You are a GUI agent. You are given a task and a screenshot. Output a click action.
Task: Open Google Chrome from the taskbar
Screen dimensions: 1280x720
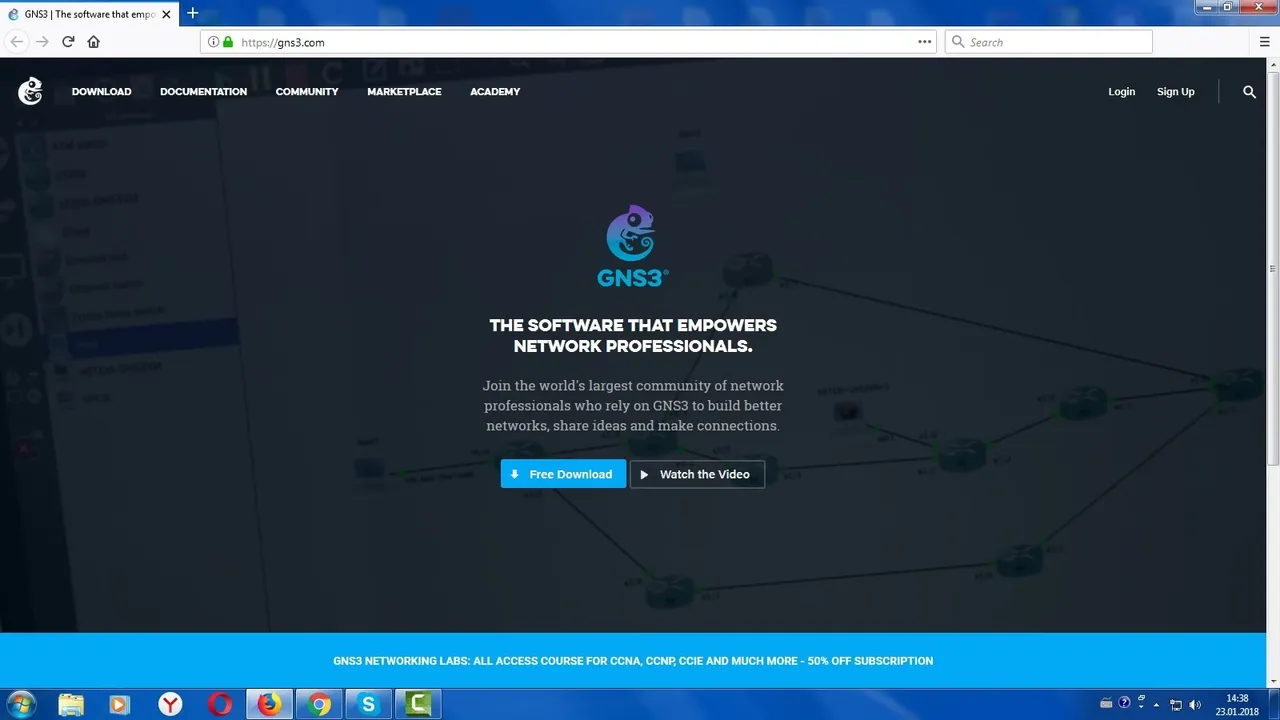[319, 704]
